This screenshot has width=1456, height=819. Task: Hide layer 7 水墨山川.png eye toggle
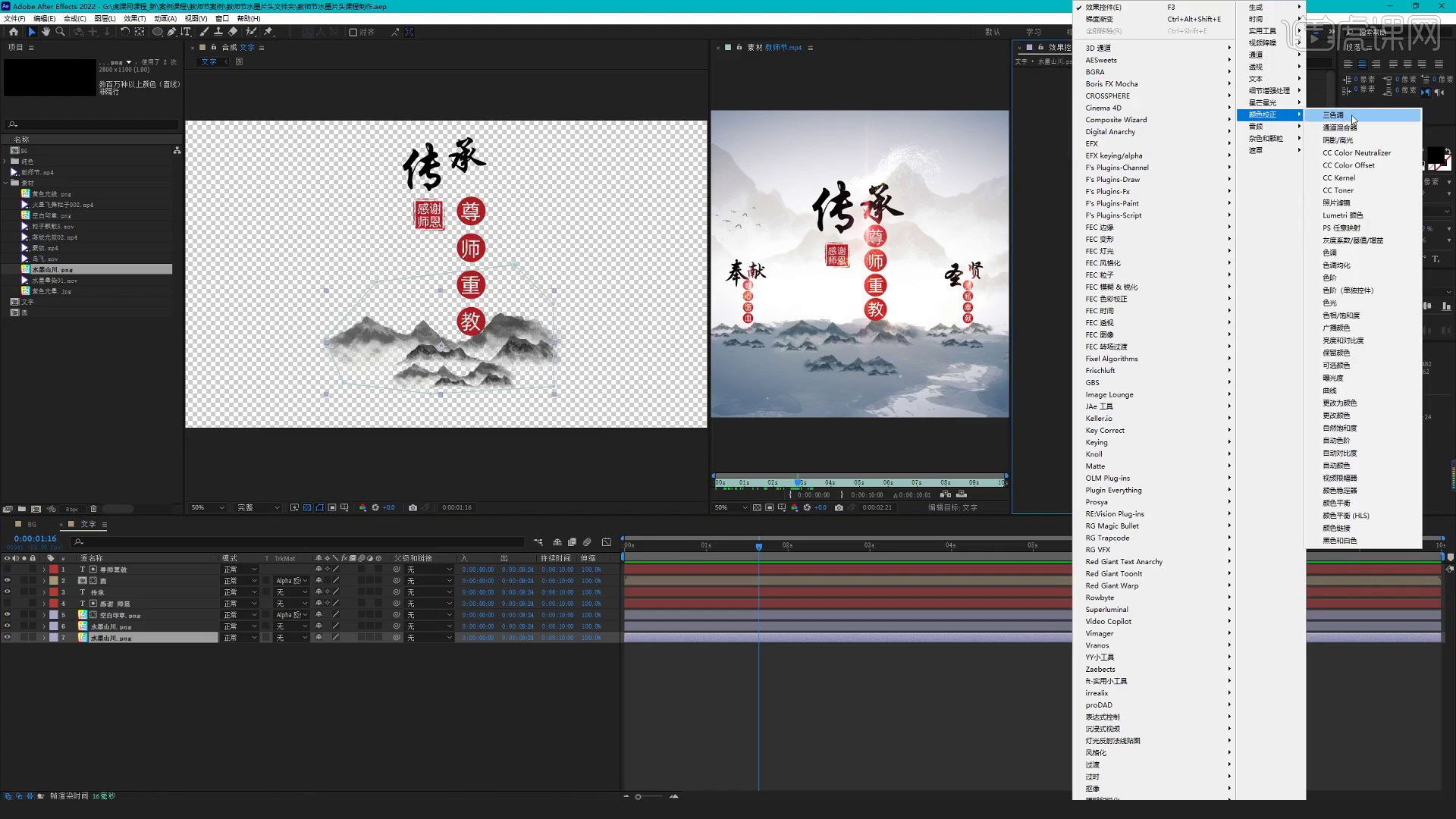coord(8,638)
